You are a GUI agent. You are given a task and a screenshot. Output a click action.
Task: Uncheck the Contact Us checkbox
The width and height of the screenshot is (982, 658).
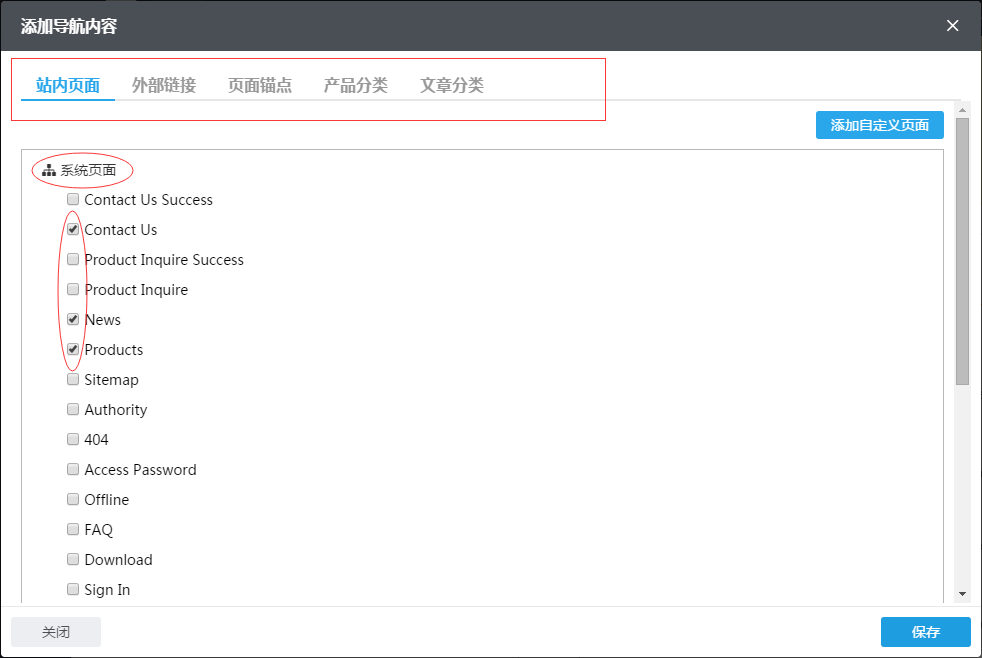pyautogui.click(x=73, y=229)
